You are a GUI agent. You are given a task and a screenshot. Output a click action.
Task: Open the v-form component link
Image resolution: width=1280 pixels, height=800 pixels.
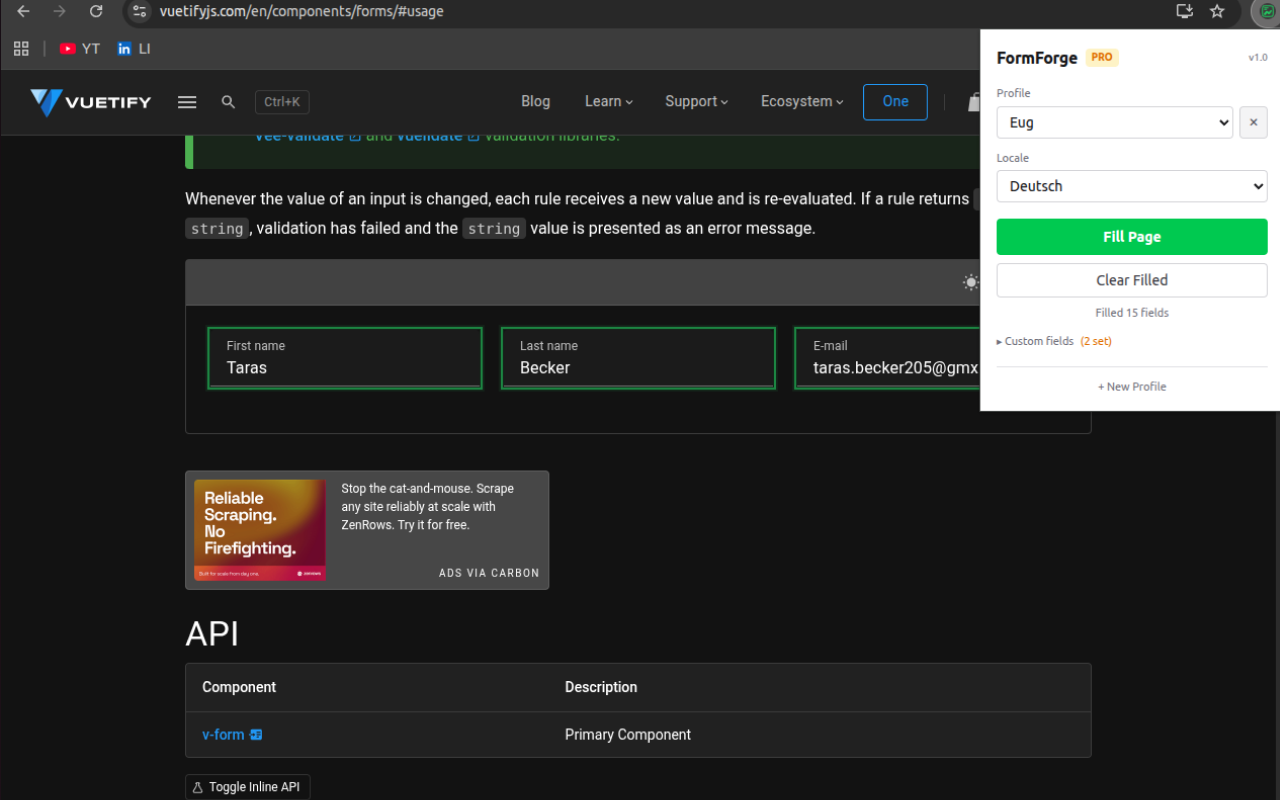point(222,734)
